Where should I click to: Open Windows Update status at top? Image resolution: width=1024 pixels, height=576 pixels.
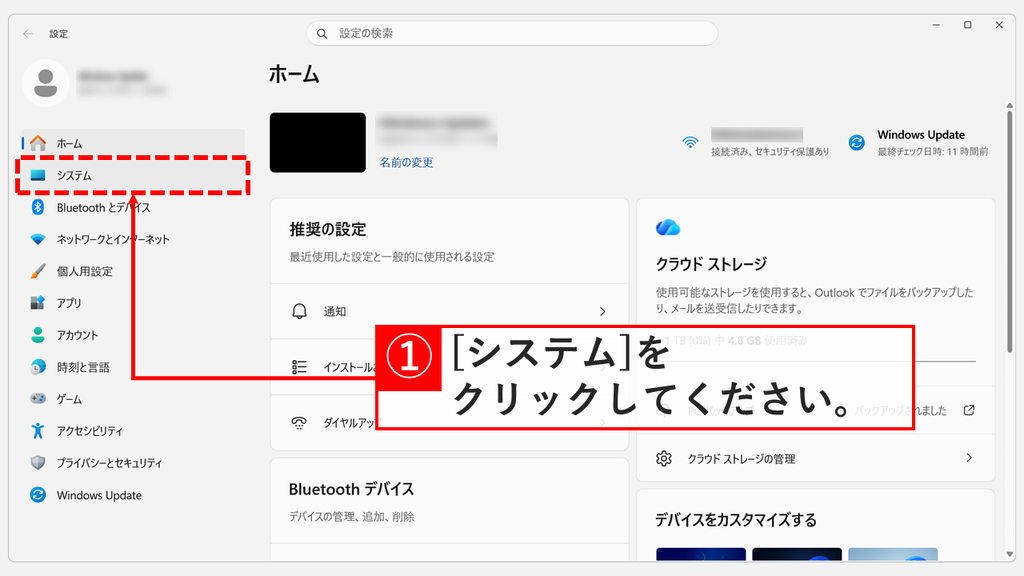(x=918, y=142)
